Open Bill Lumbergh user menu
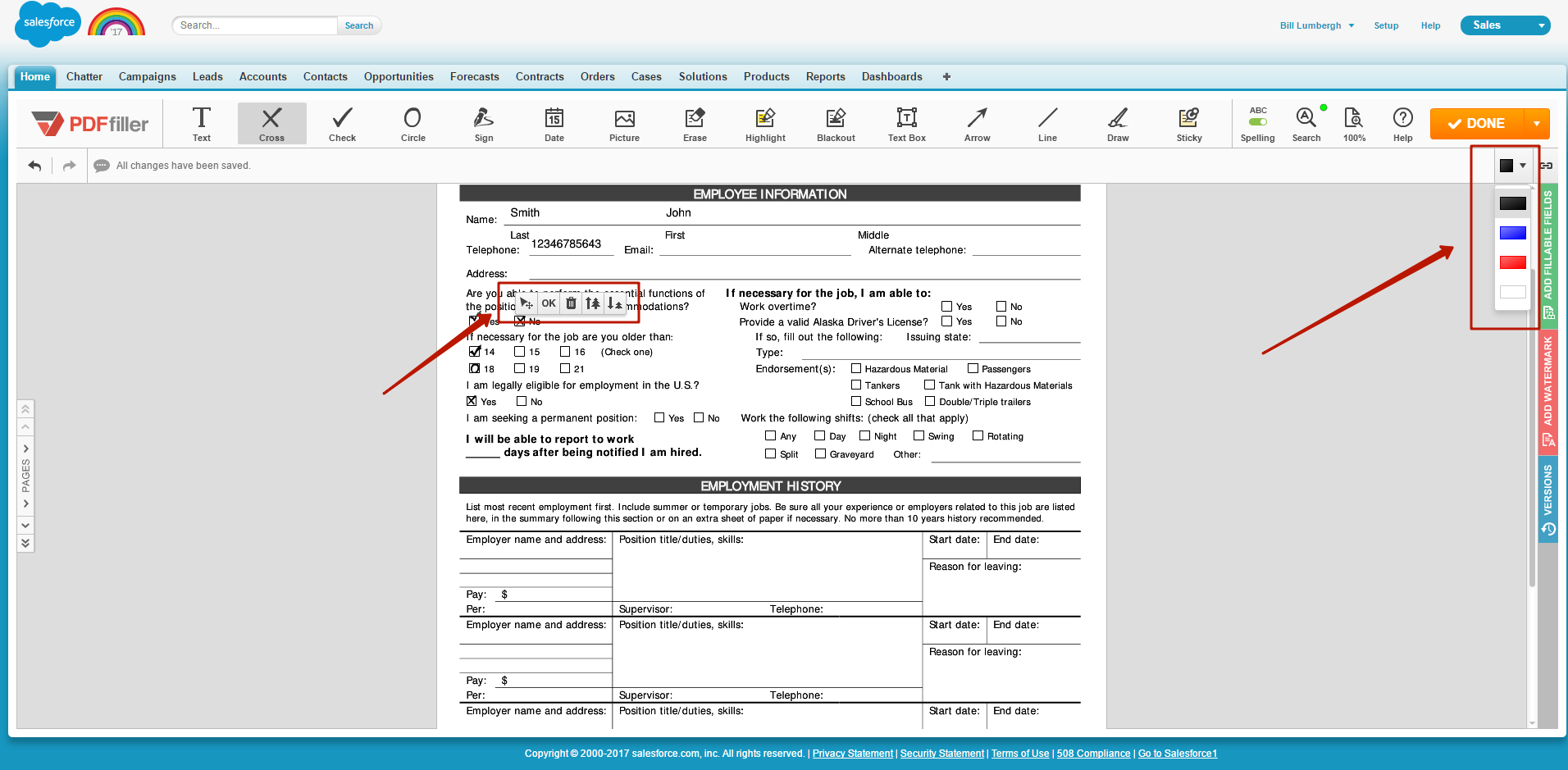 point(1317,25)
